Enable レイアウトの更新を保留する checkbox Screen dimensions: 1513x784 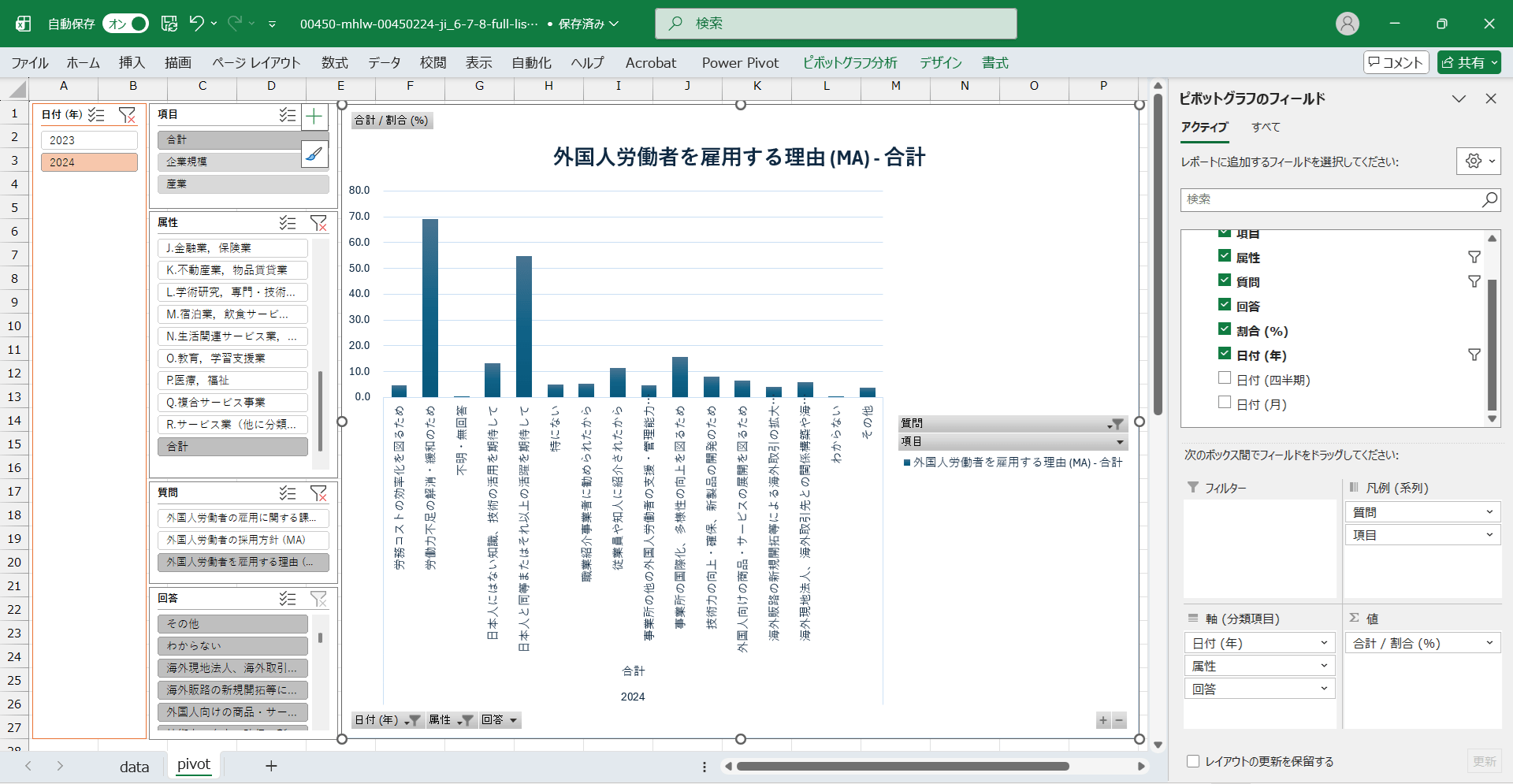coord(1193,761)
